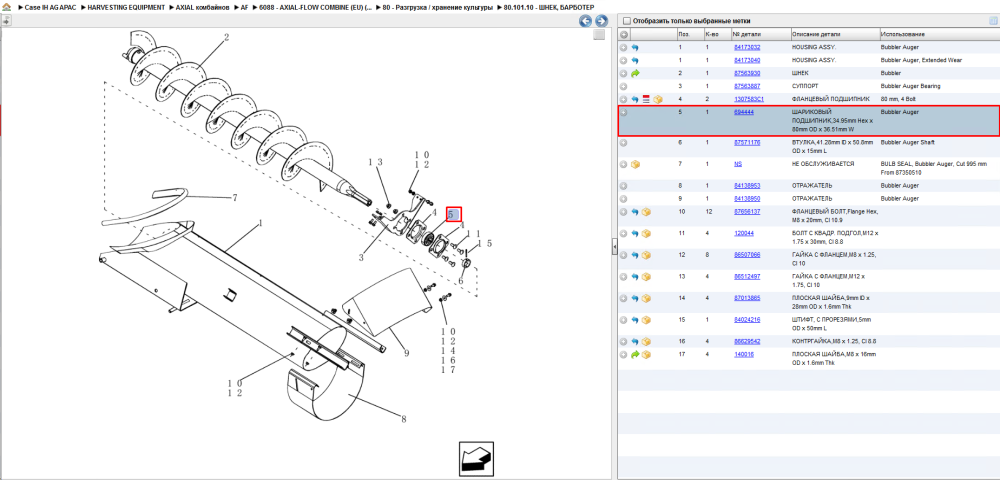
Task: Click blue arrow icon for part 86507066
Action: [635, 255]
